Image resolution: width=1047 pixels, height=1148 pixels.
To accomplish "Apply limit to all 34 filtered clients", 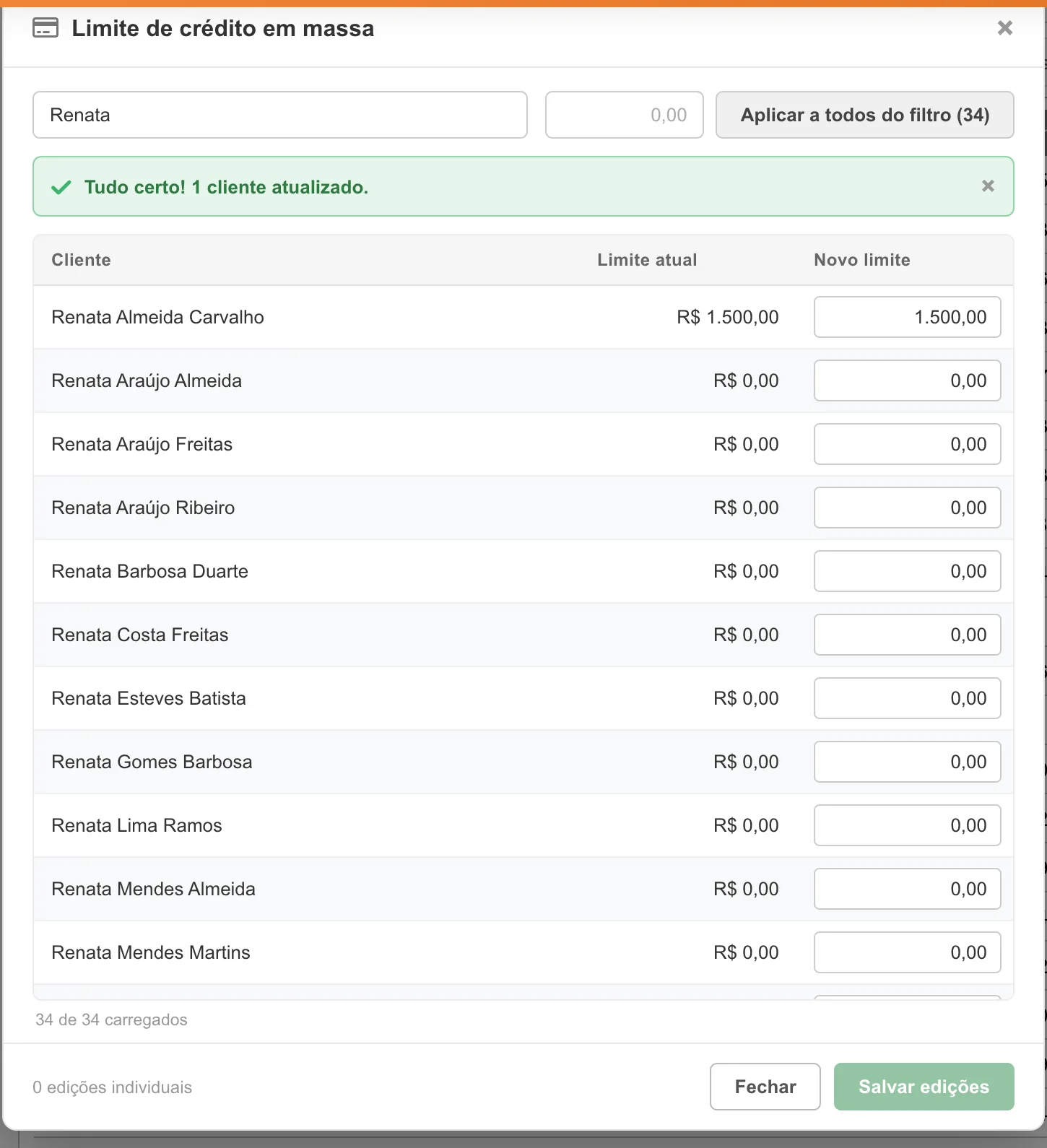I will tap(865, 115).
